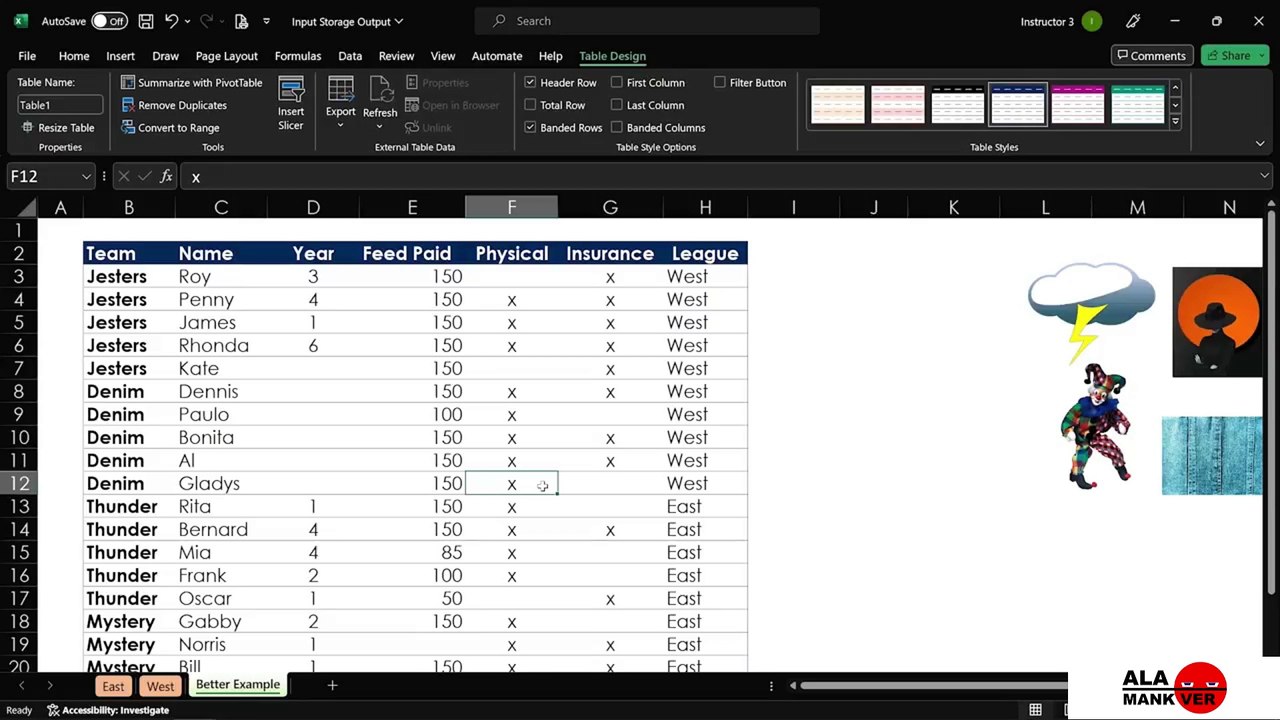Viewport: 1280px width, 720px height.
Task: Collapse the ribbon with chevron
Action: pyautogui.click(x=1260, y=145)
